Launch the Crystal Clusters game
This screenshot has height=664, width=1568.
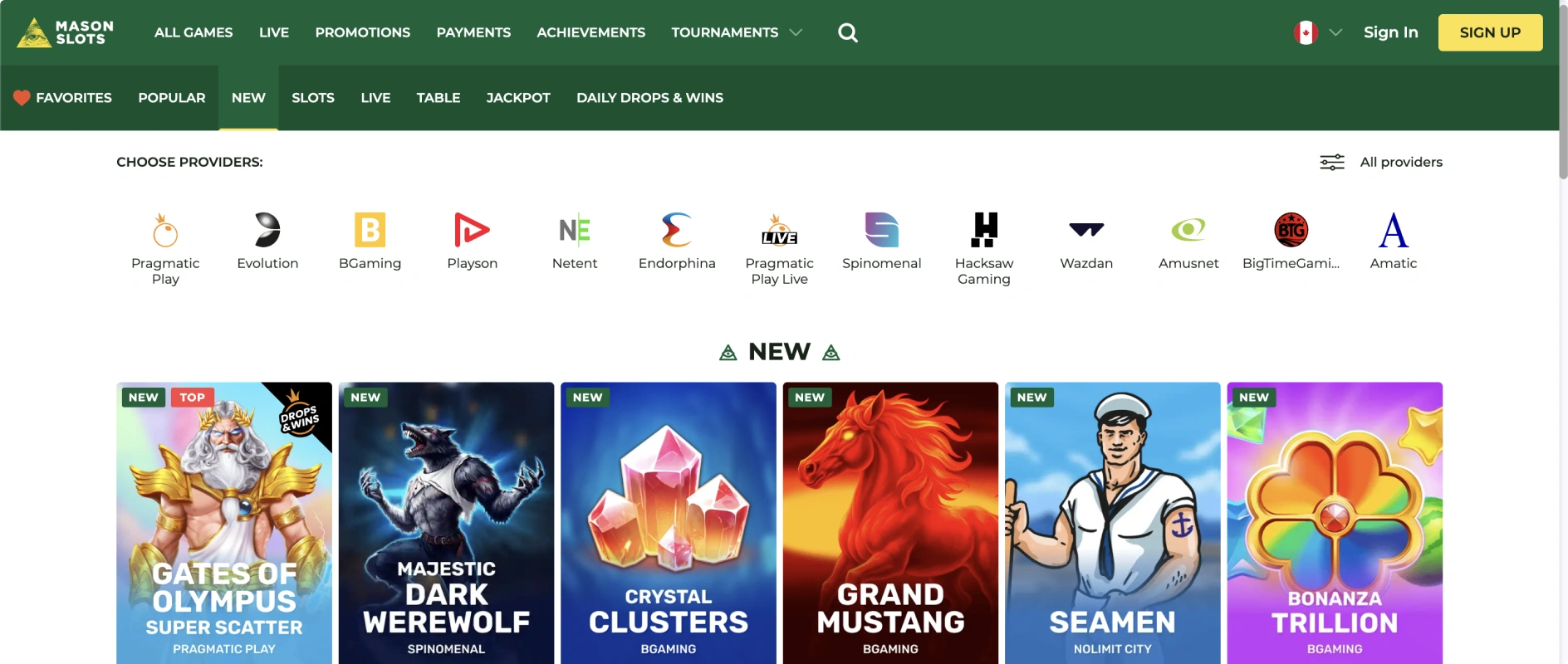[669, 523]
